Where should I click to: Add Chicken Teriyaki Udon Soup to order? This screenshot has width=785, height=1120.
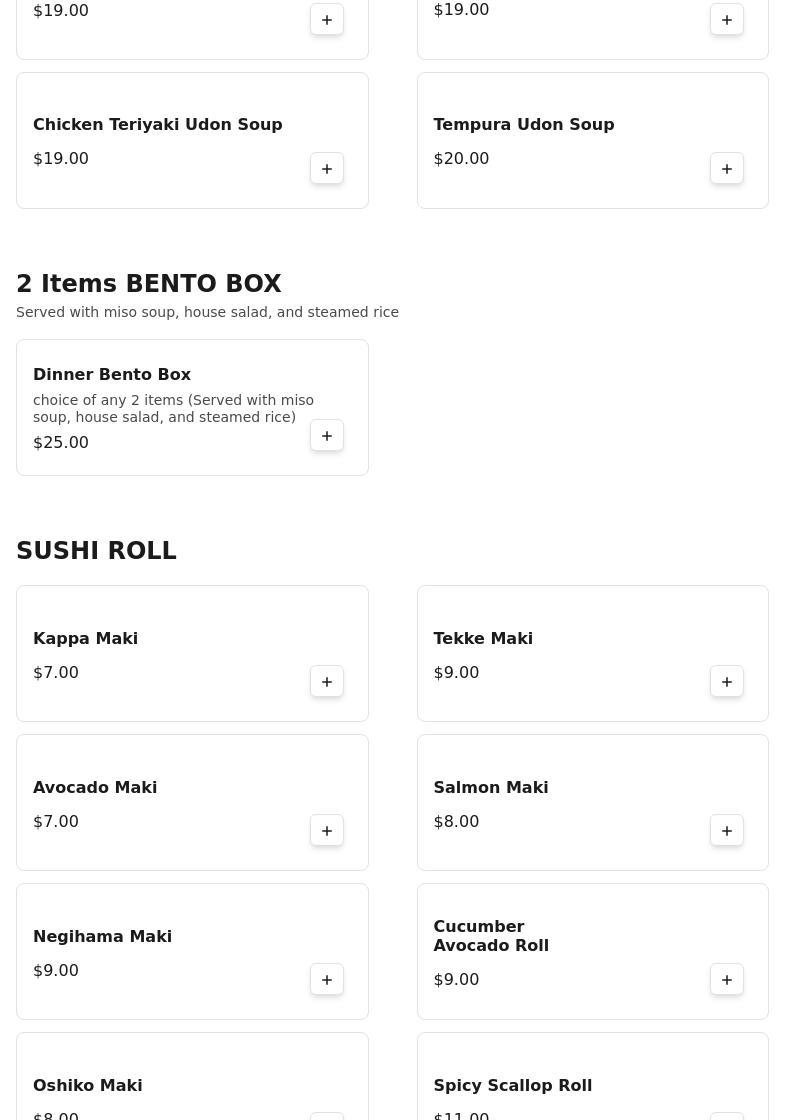click(327, 168)
